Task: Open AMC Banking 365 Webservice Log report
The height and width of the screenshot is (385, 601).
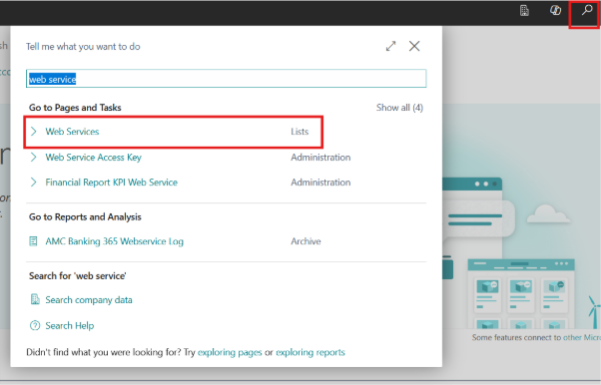Action: 115,241
